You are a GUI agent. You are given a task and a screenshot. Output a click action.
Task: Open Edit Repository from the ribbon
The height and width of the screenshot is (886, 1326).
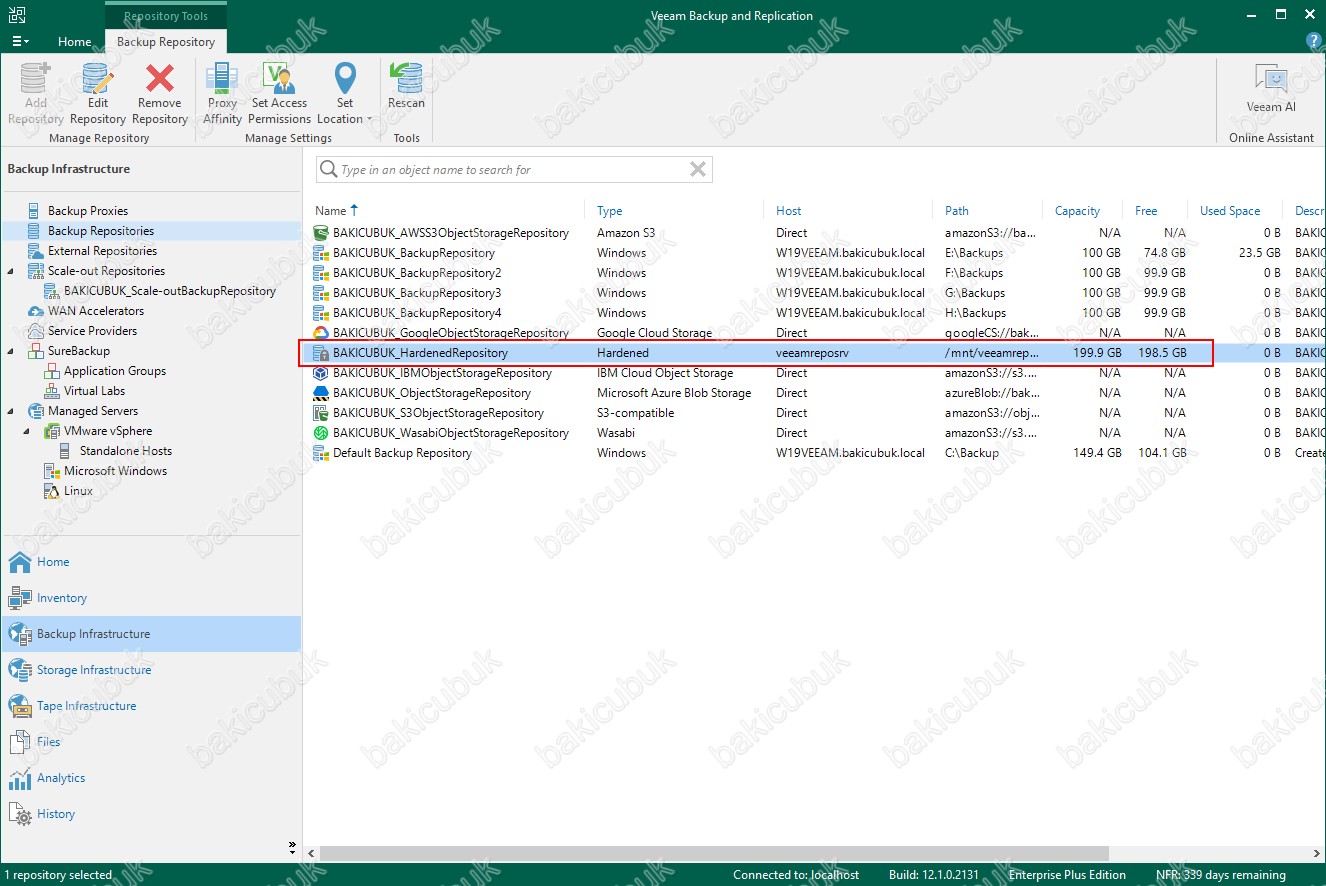[x=97, y=93]
